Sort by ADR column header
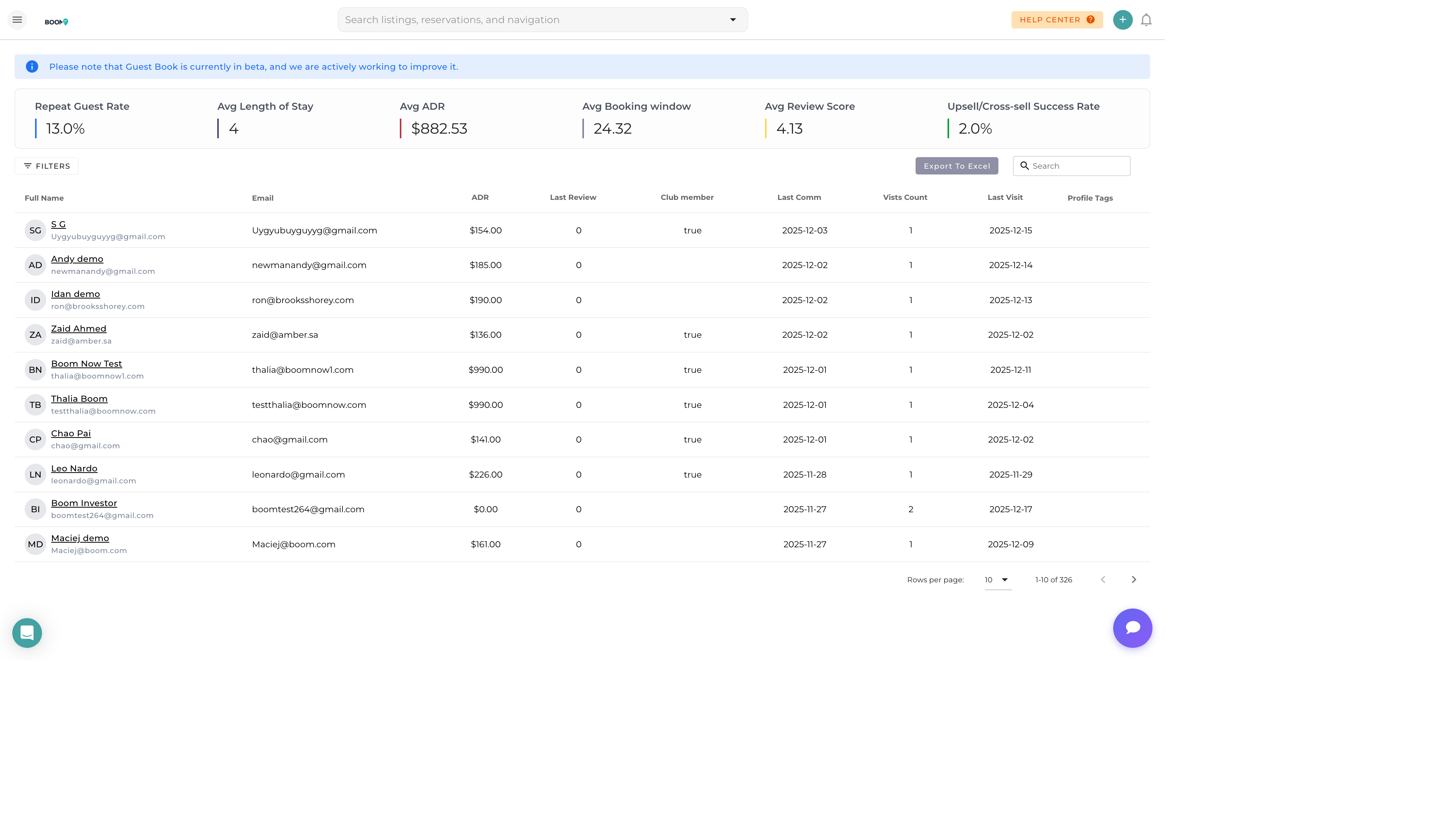This screenshot has height=825, width=1456. click(479, 197)
